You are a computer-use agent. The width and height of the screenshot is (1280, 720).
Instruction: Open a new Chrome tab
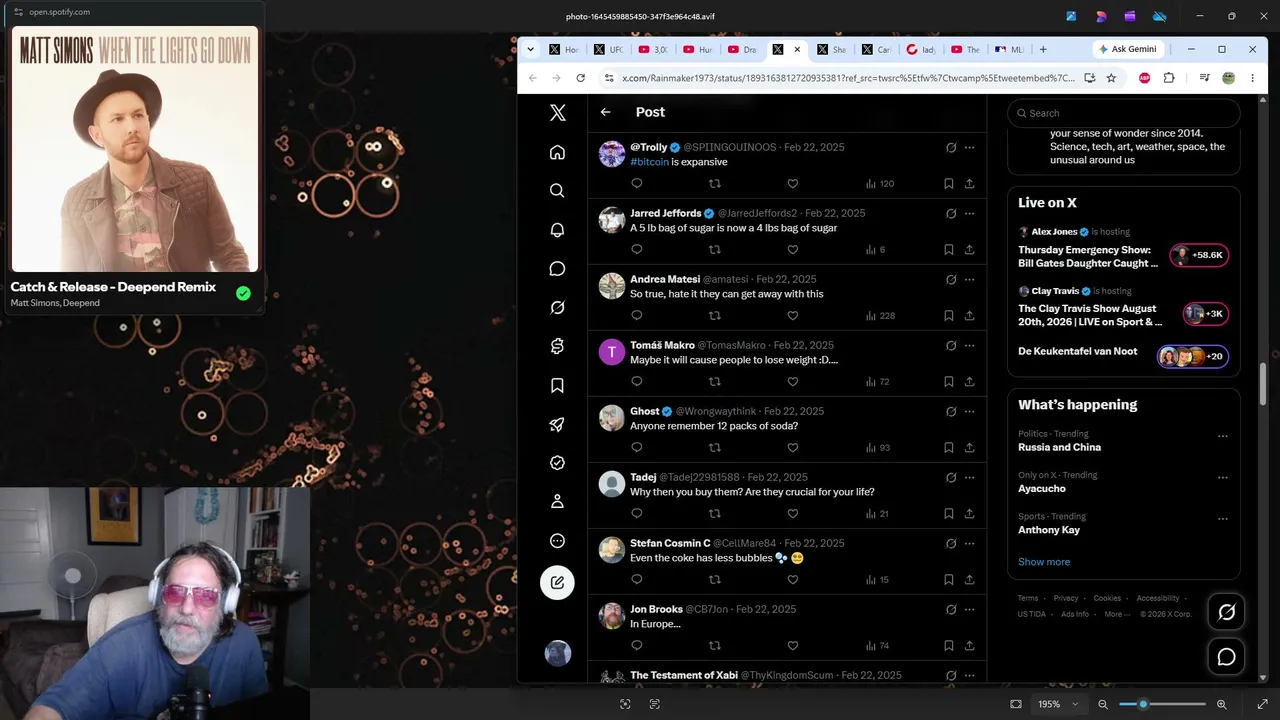tap(1043, 49)
